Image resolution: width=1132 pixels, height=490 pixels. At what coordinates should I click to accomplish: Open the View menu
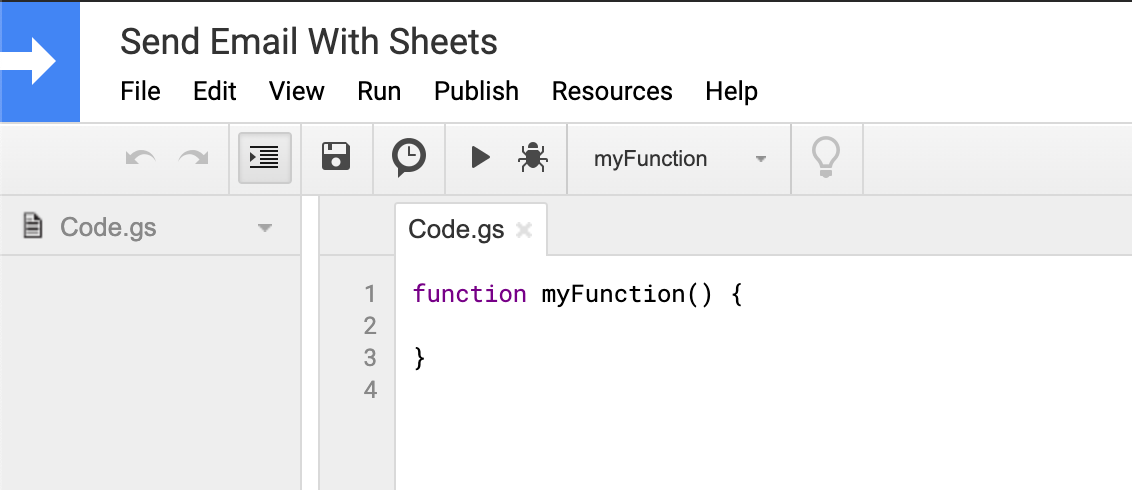tap(297, 92)
